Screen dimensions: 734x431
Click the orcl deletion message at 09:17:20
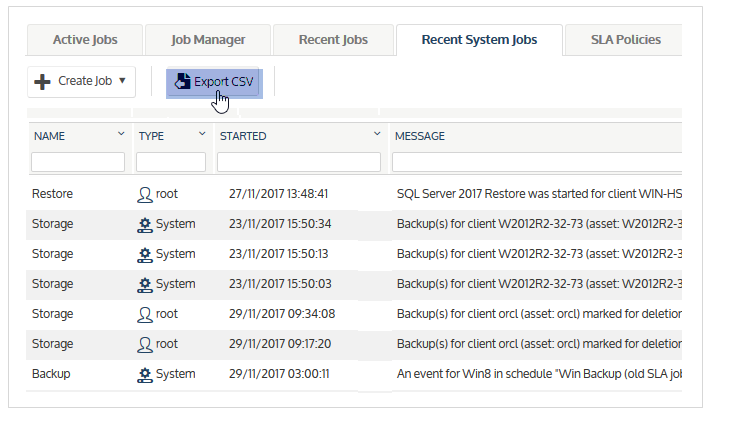(539, 343)
